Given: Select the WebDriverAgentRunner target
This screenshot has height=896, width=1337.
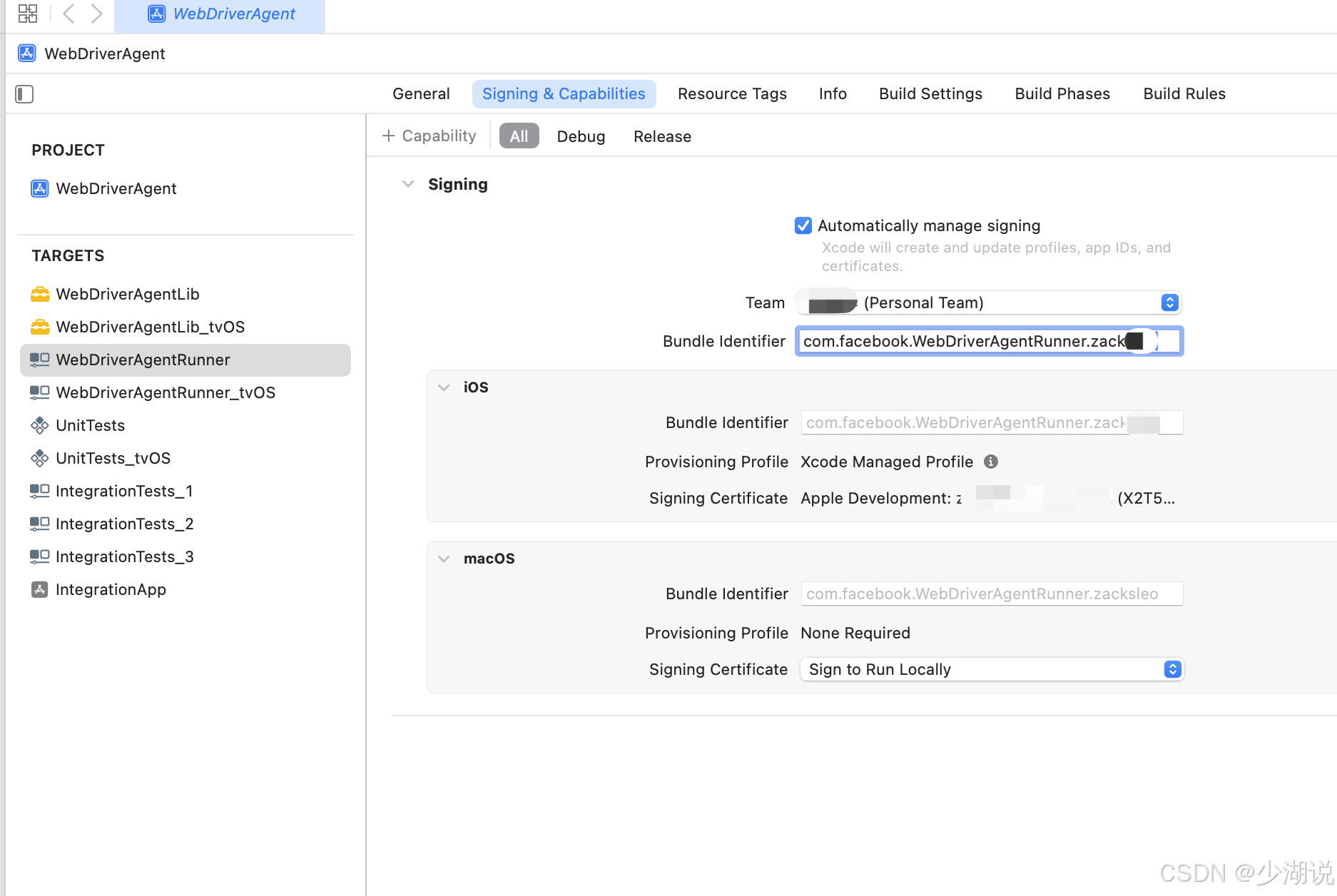Looking at the screenshot, I should [x=185, y=360].
